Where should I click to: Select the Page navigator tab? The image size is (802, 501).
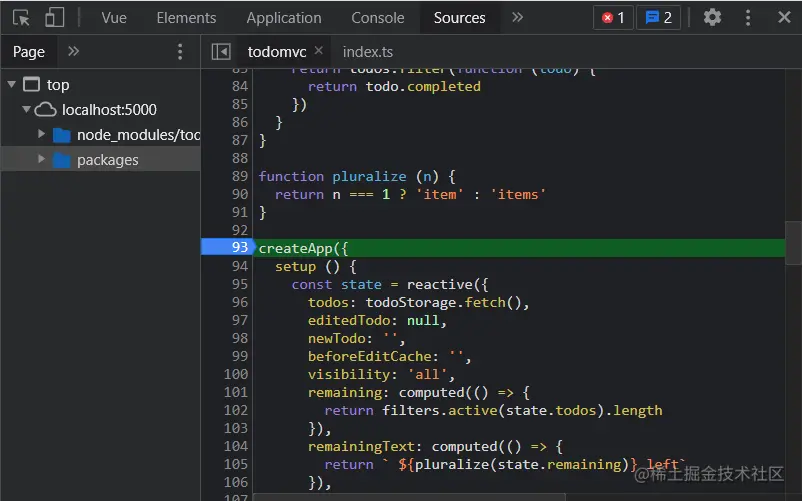pyautogui.click(x=29, y=52)
